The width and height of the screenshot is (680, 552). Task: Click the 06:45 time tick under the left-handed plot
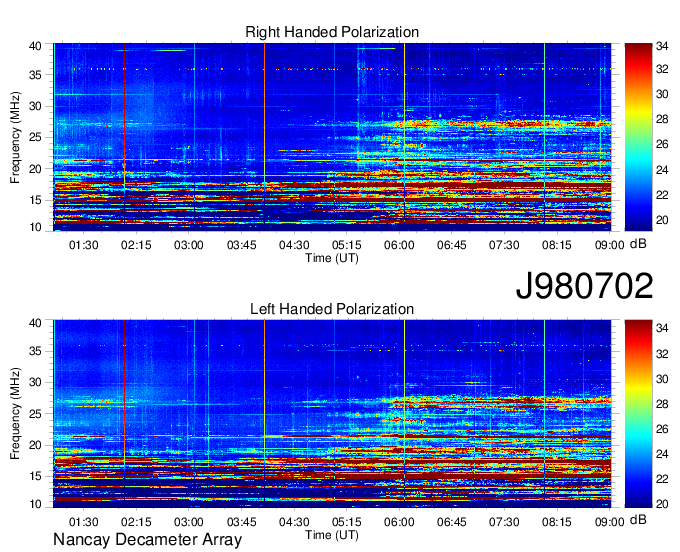coord(451,522)
